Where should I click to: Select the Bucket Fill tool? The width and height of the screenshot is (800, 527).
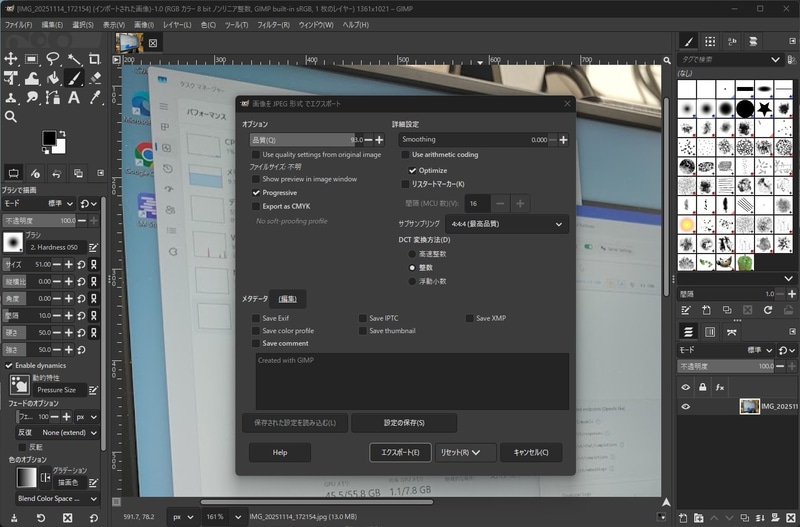(x=53, y=78)
